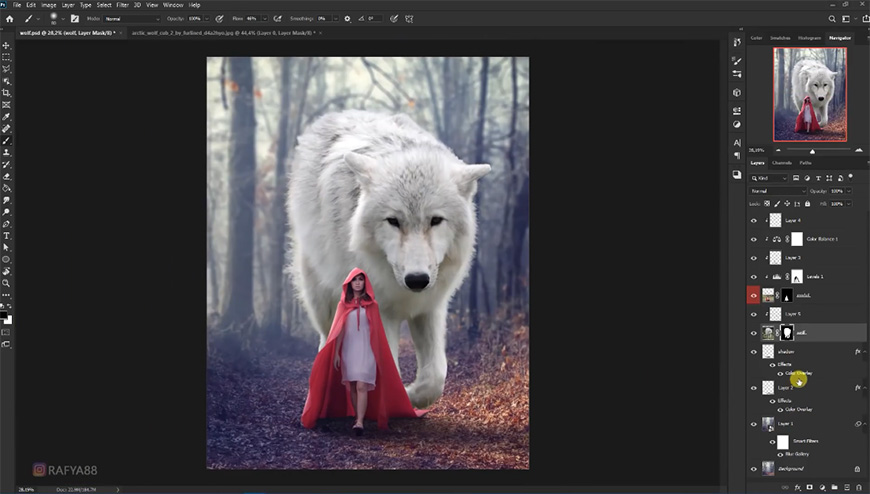Image resolution: width=870 pixels, height=494 pixels.
Task: Open the File menu
Action: point(17,5)
